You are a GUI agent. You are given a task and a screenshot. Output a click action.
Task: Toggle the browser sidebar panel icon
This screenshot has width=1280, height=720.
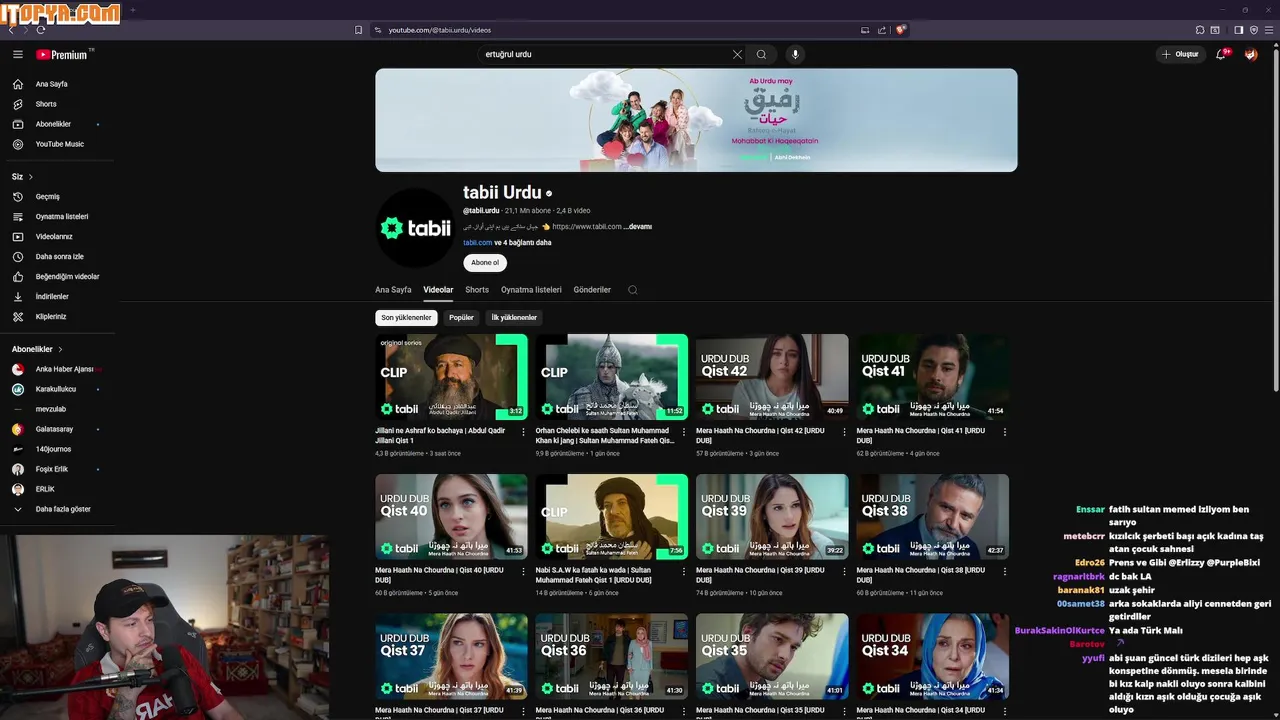click(x=1238, y=30)
